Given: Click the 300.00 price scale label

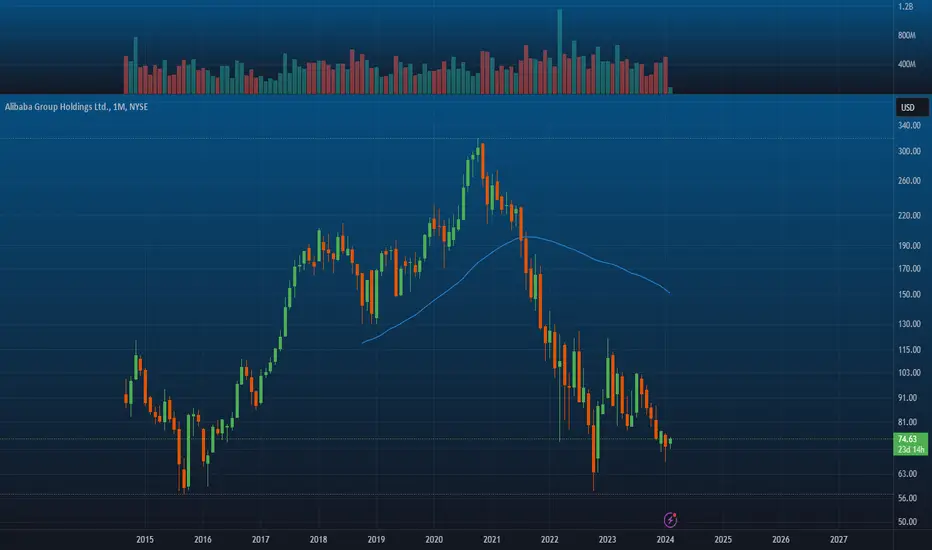Looking at the screenshot, I should (909, 152).
